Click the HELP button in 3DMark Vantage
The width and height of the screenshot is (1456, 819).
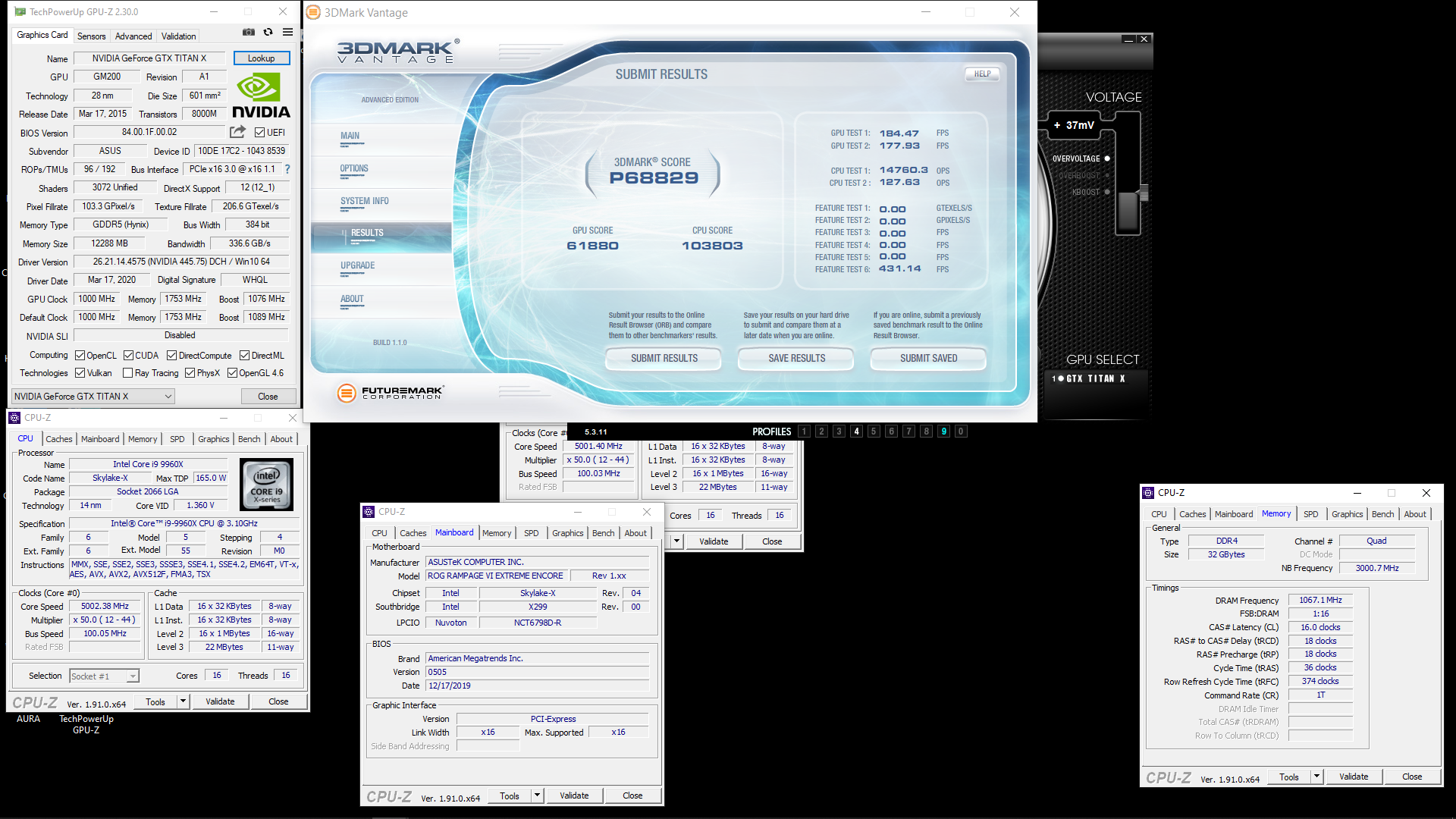pos(982,74)
